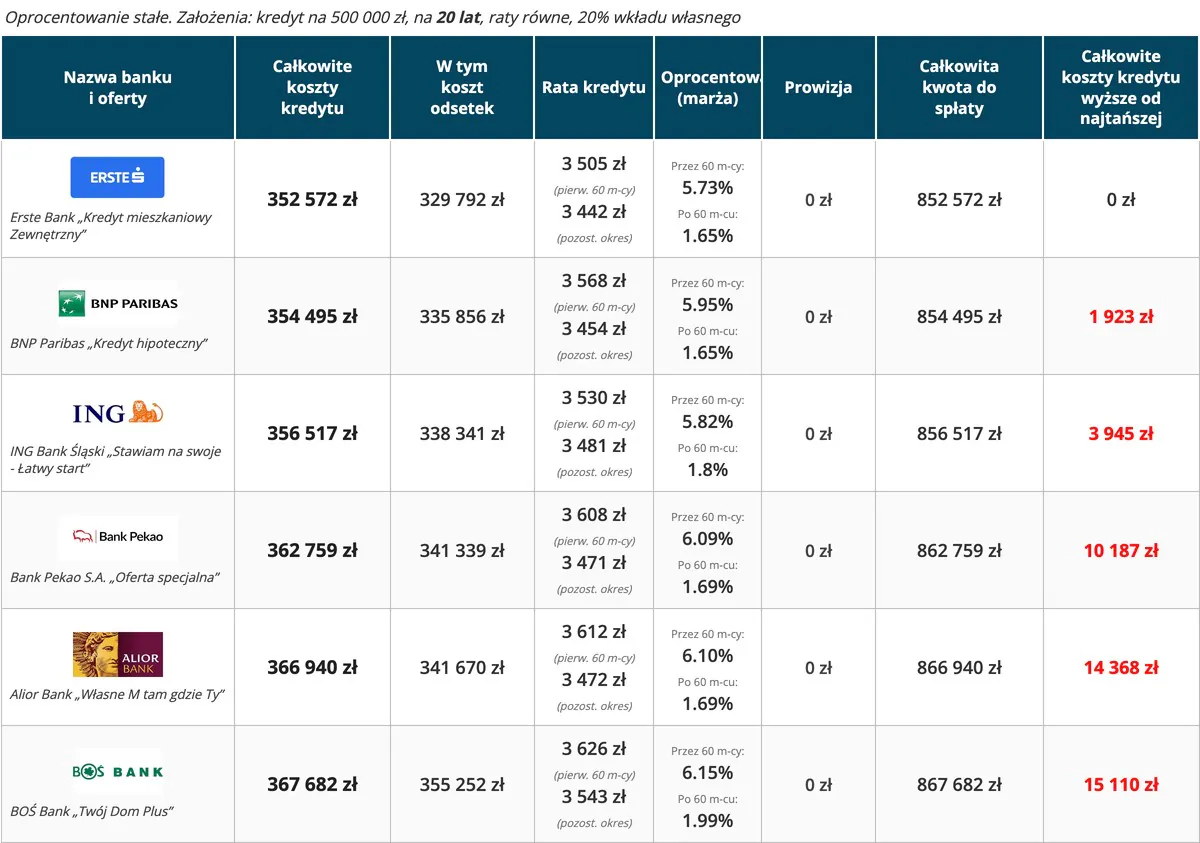Viewport: 1200px width, 843px height.
Task: Select the 3 612 zł installment value
Action: [x=594, y=632]
